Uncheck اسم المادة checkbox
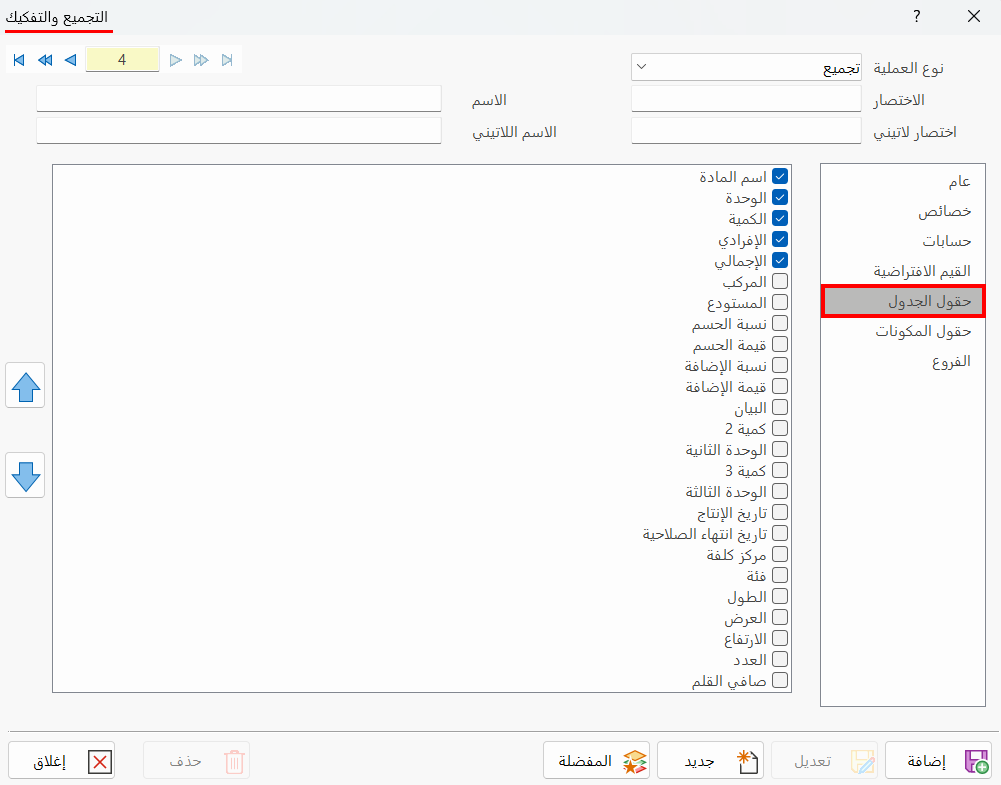Image resolution: width=1001 pixels, height=785 pixels. tap(779, 176)
